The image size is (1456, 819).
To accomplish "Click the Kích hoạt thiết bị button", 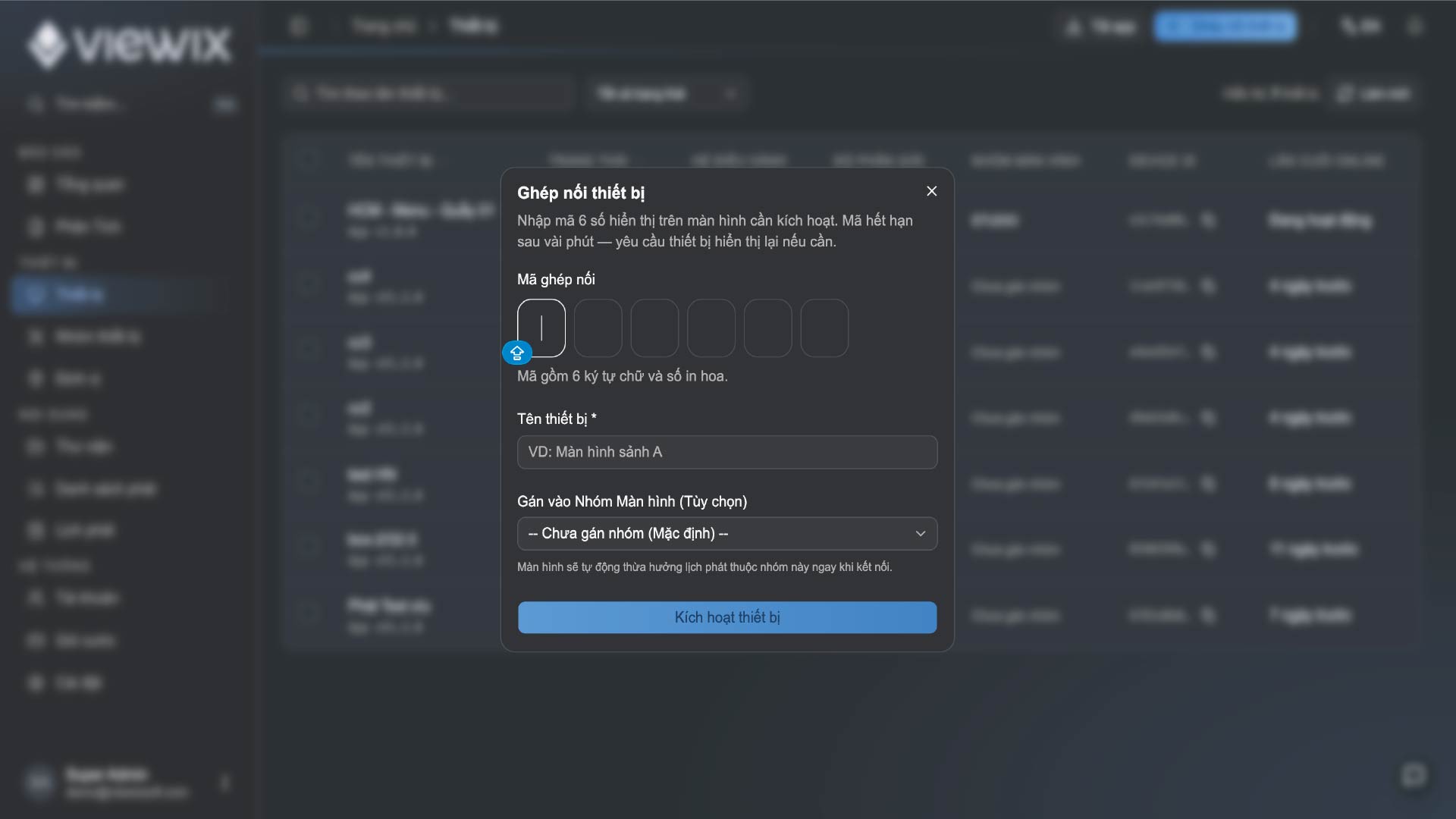I will click(727, 617).
